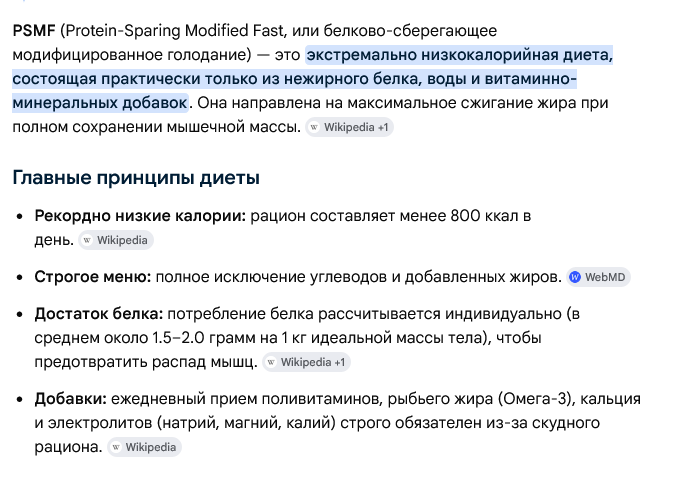690x477 pixels.
Task: Click the Wikipedia icon after 'распад мышц.'
Action: coord(271,362)
